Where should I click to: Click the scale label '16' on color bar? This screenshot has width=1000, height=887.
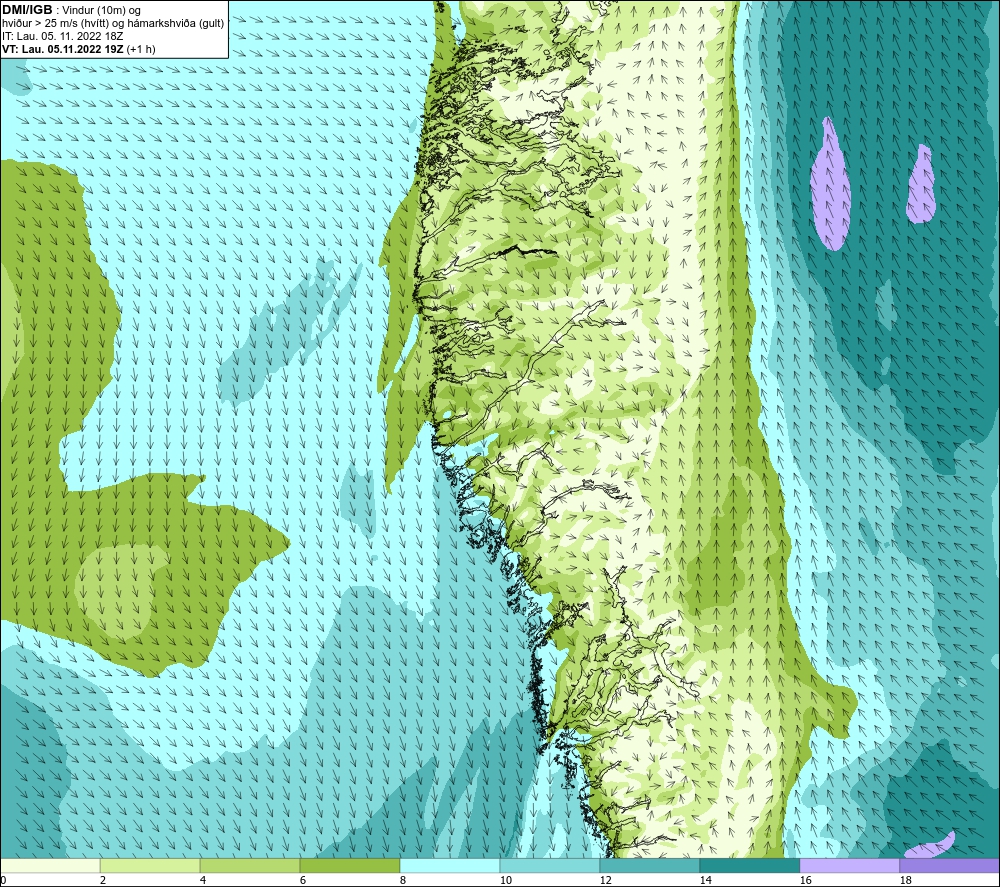[x=805, y=881]
